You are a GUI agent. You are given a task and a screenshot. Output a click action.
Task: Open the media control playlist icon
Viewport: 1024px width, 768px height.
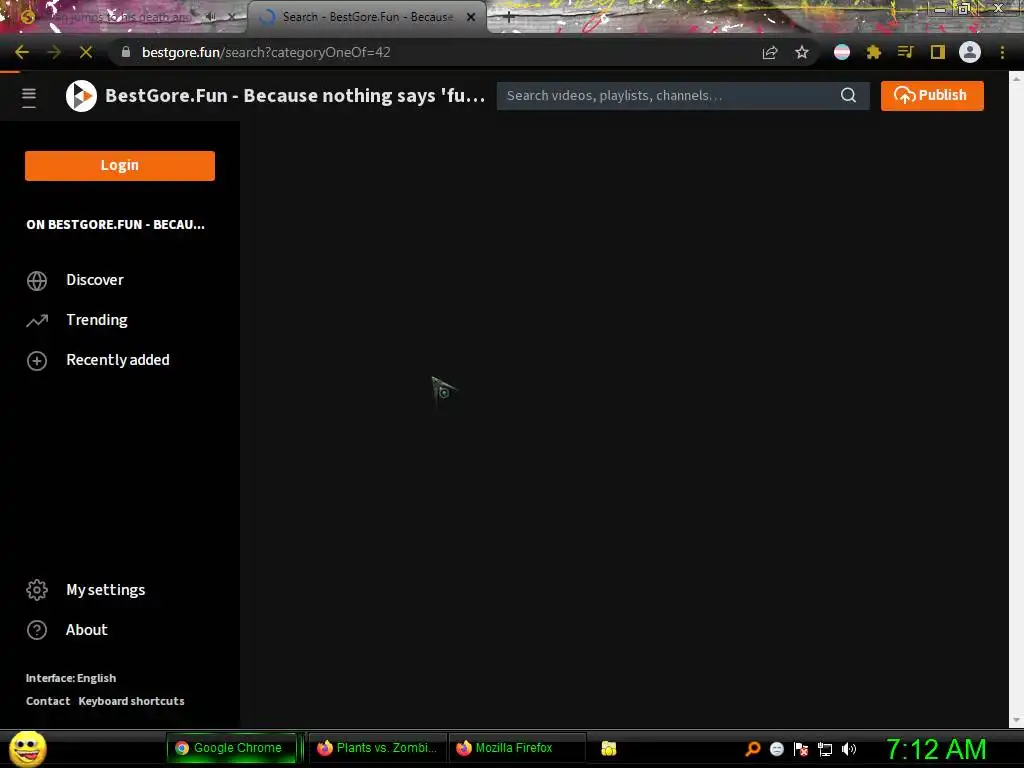pos(905,52)
